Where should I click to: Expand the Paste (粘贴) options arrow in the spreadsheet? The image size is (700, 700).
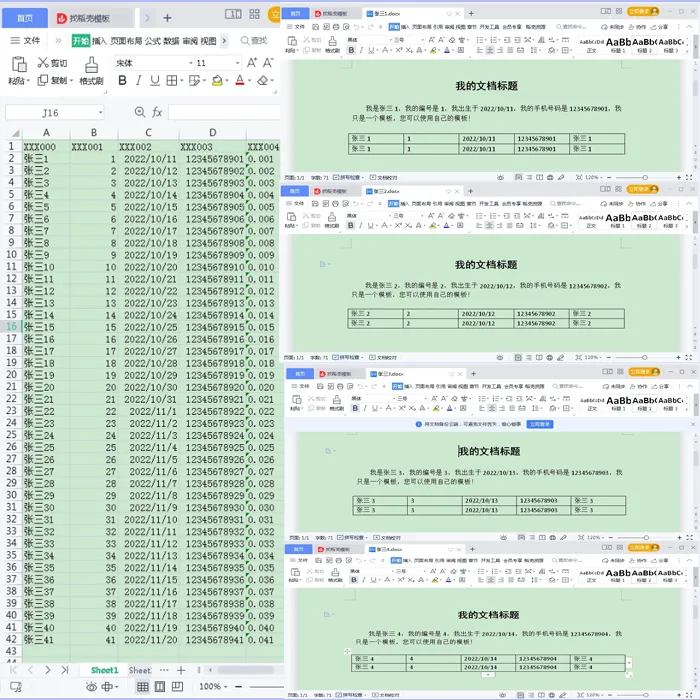point(28,81)
